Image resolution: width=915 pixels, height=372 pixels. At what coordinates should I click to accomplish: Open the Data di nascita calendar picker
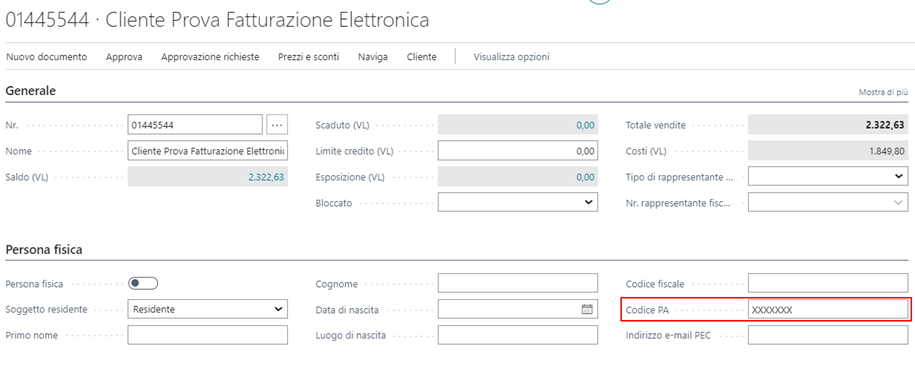click(x=587, y=310)
